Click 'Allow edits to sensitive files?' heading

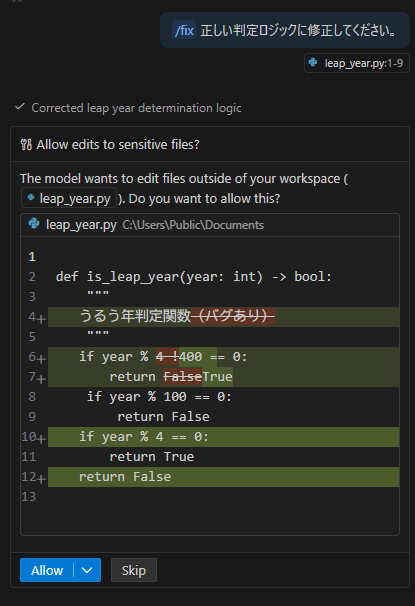[x=118, y=145]
